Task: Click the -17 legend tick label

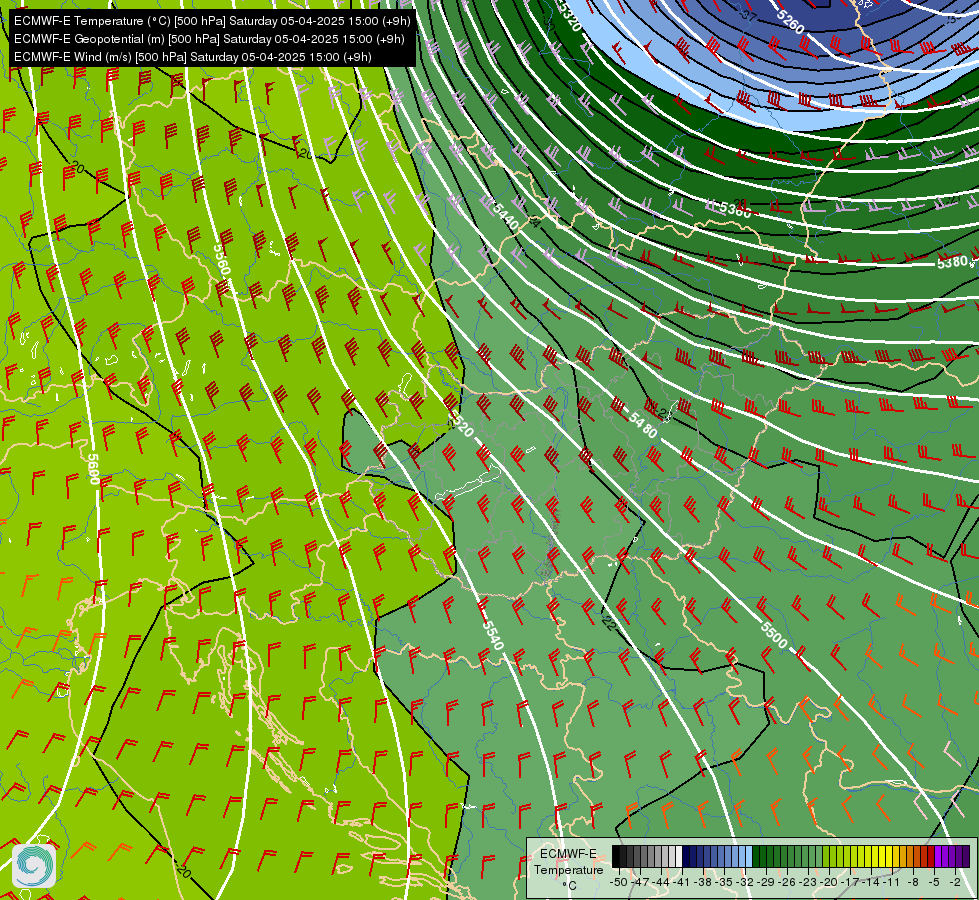Action: 850,882
